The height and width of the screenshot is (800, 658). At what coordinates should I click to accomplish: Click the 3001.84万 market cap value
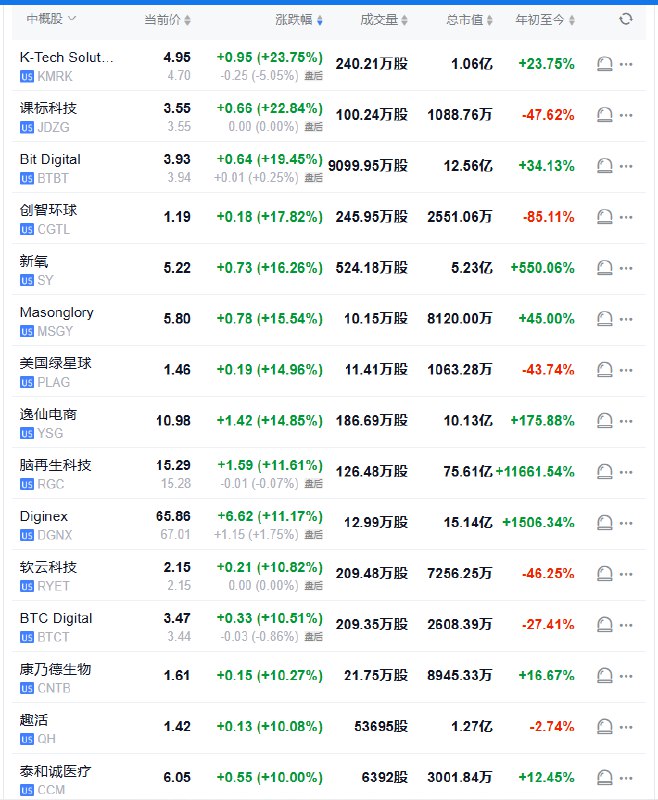tap(460, 778)
